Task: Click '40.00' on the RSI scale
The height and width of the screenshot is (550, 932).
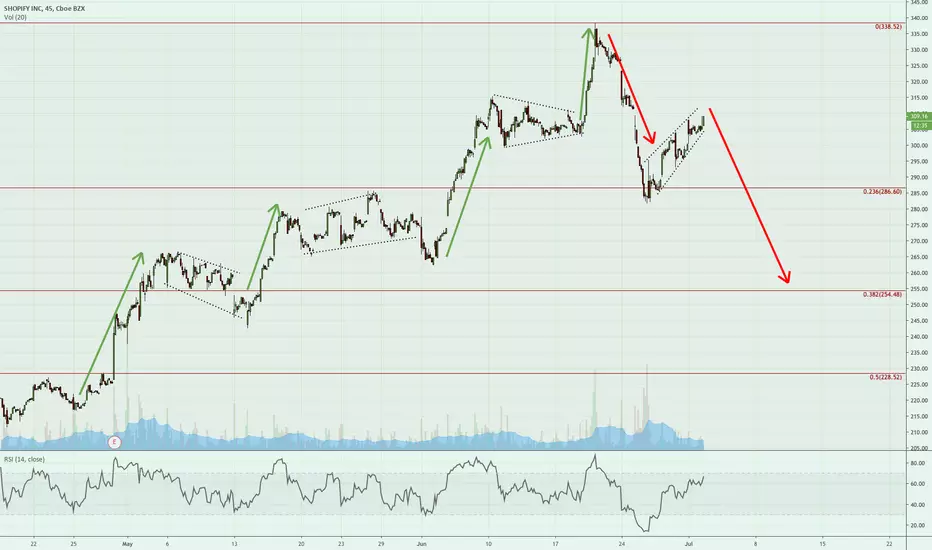Action: (918, 504)
